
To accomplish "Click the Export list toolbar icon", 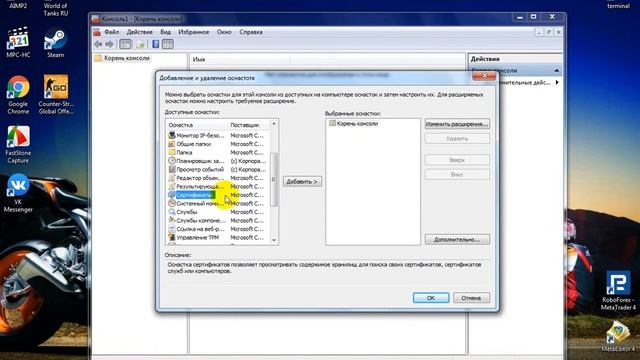I will click(x=140, y=44).
